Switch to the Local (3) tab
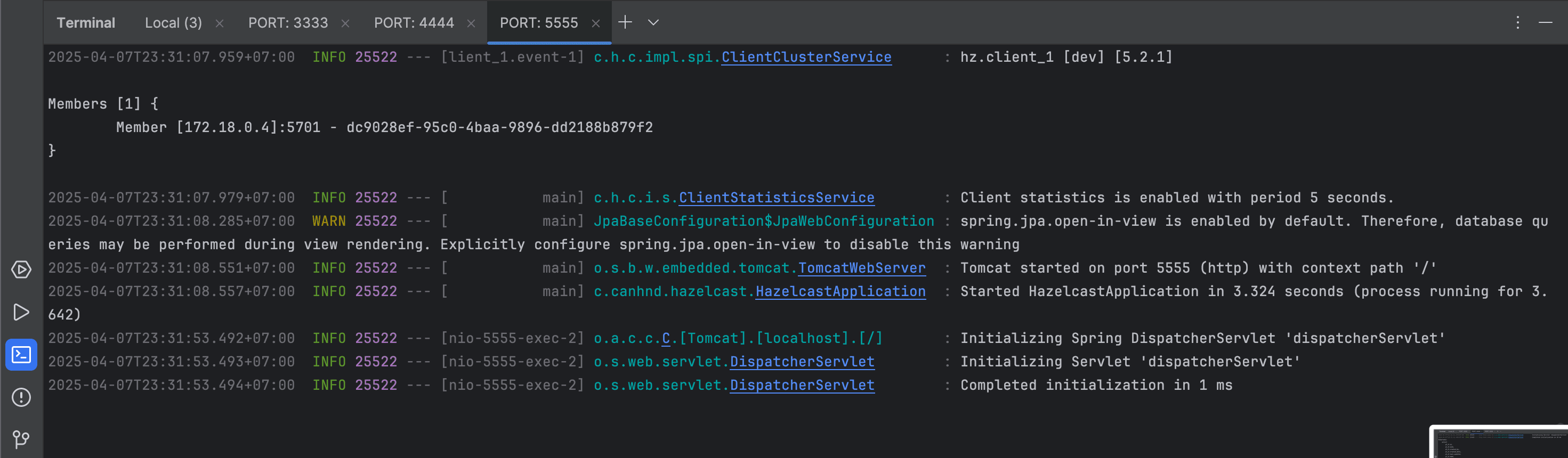 coord(173,22)
